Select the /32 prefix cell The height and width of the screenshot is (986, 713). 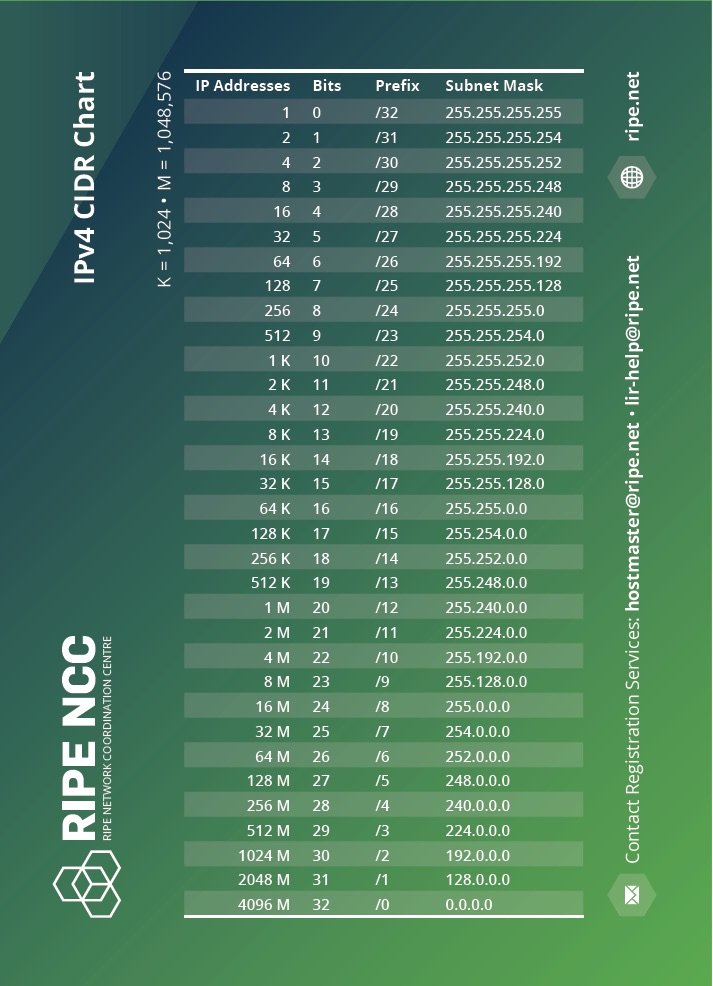[x=387, y=113]
